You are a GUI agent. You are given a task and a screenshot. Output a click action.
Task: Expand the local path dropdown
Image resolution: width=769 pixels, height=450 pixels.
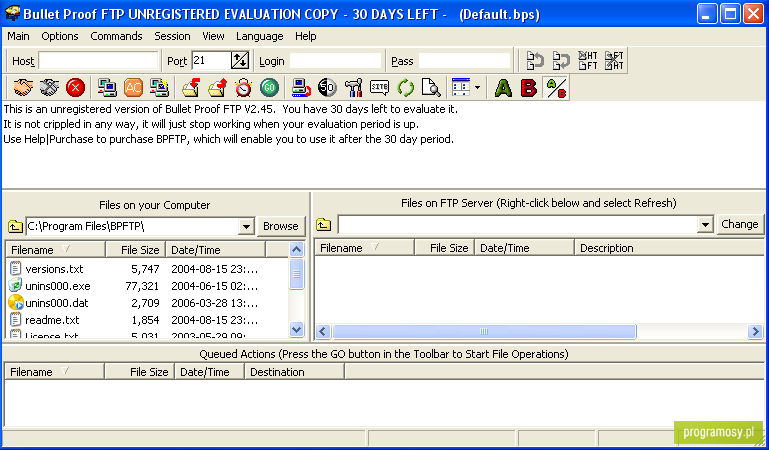pos(246,226)
